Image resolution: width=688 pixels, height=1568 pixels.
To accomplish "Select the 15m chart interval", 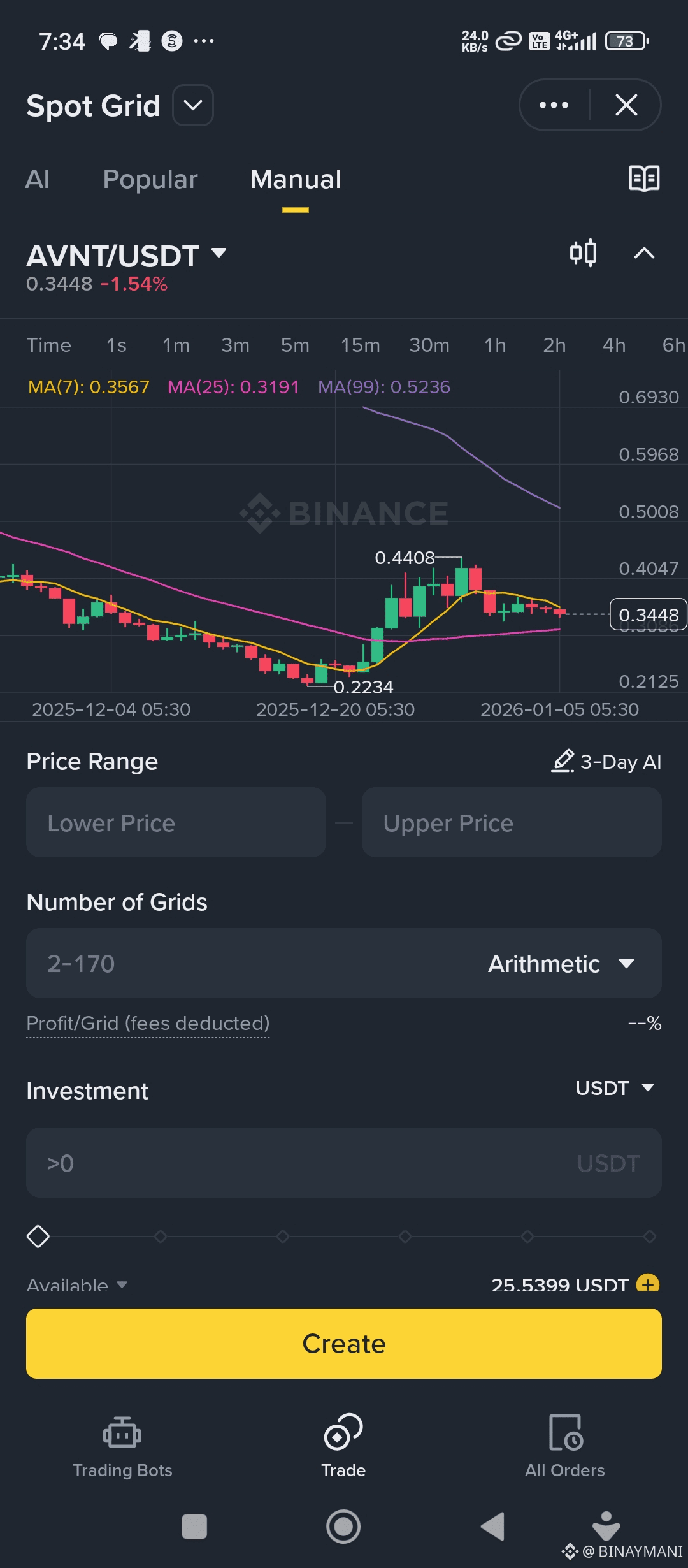I will click(x=360, y=345).
